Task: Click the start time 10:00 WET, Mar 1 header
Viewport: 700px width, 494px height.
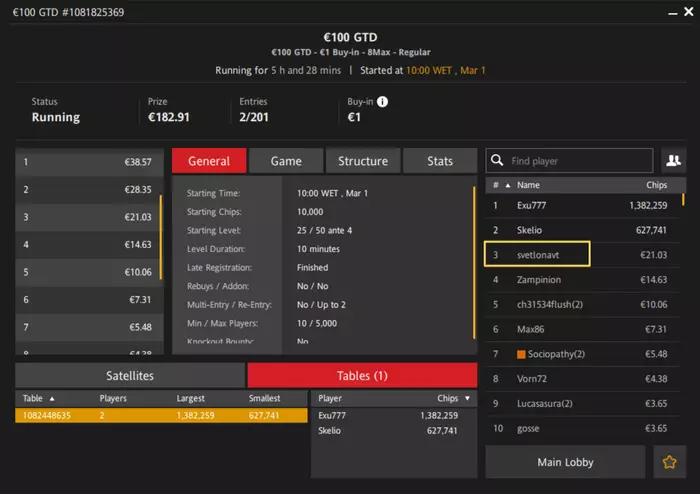Action: click(x=445, y=71)
